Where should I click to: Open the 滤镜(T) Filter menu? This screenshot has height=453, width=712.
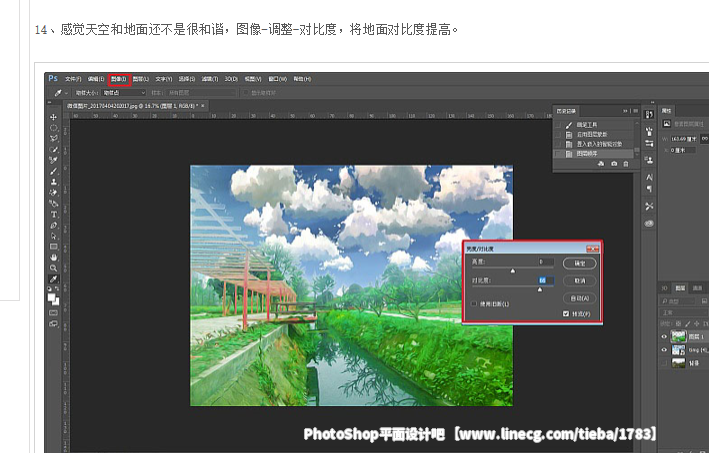[210, 79]
